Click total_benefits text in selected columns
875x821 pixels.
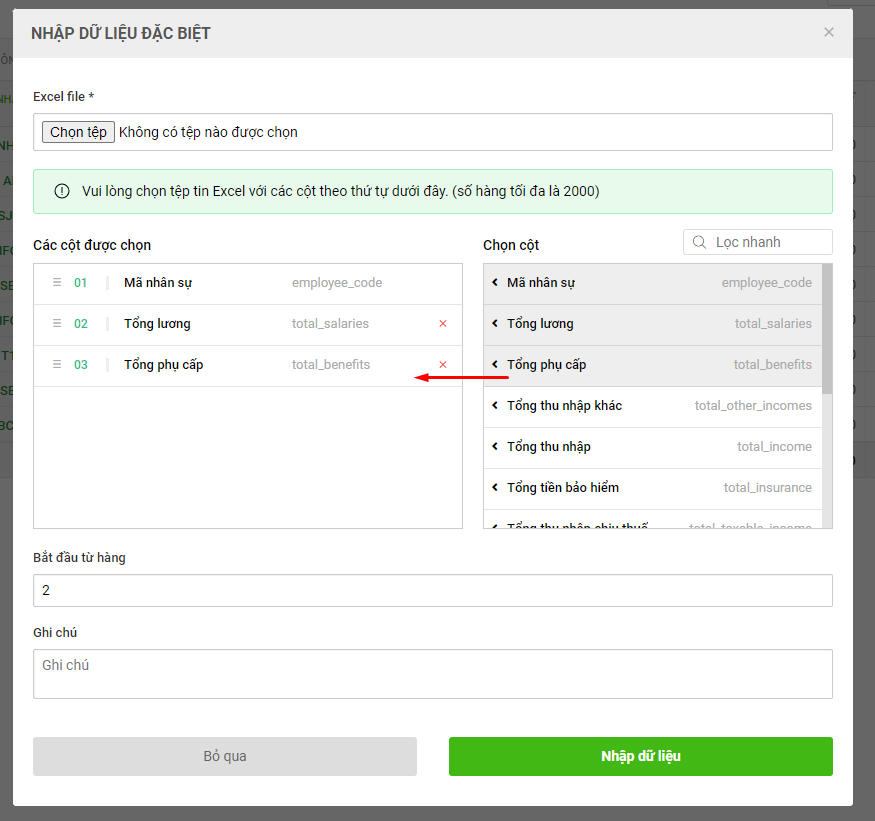pyautogui.click(x=331, y=364)
